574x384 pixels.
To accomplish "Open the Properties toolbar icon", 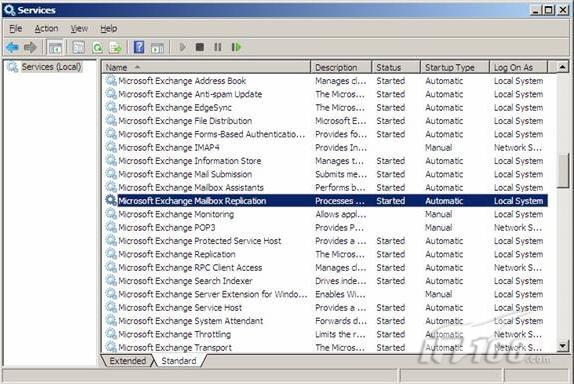I will [78, 48].
